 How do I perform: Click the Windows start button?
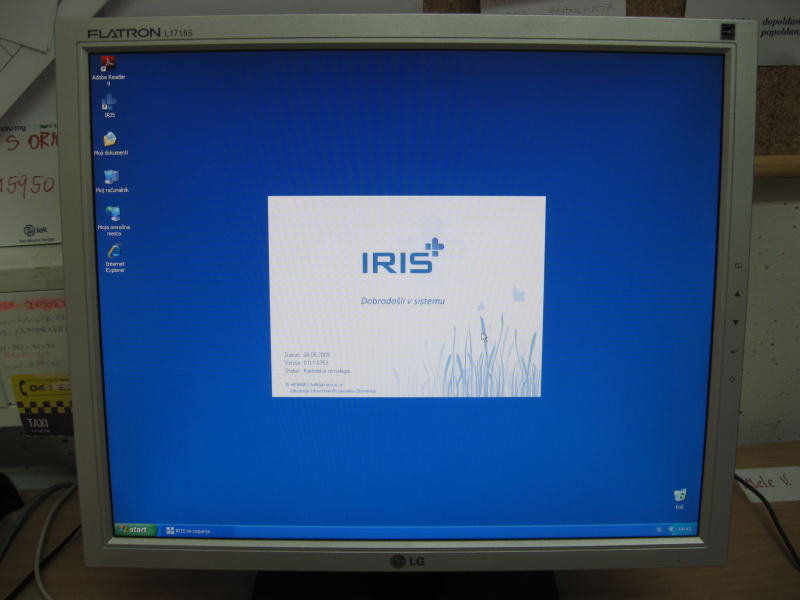tap(135, 530)
